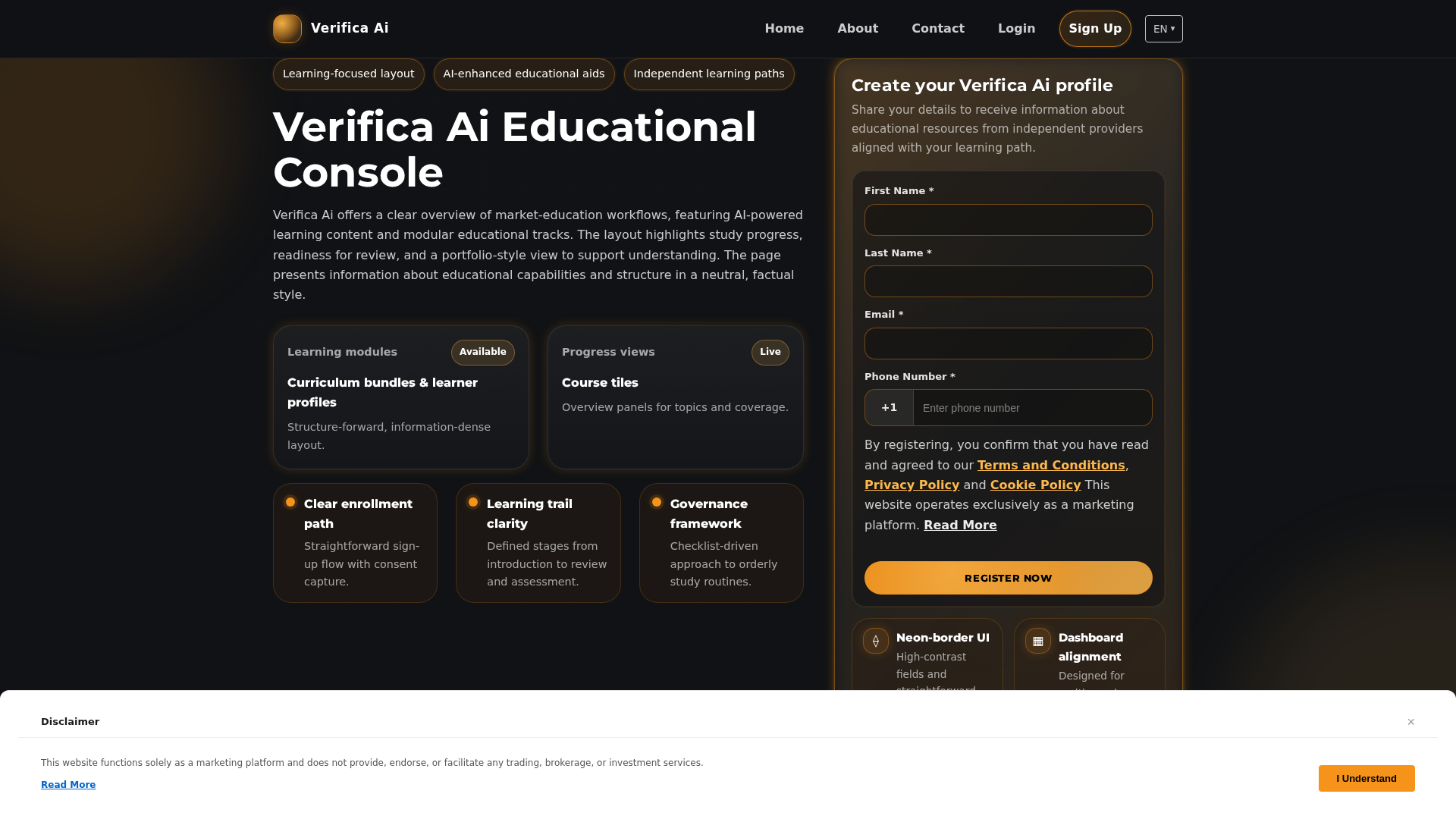
Task: Open the Contact menu item
Action: point(938,29)
